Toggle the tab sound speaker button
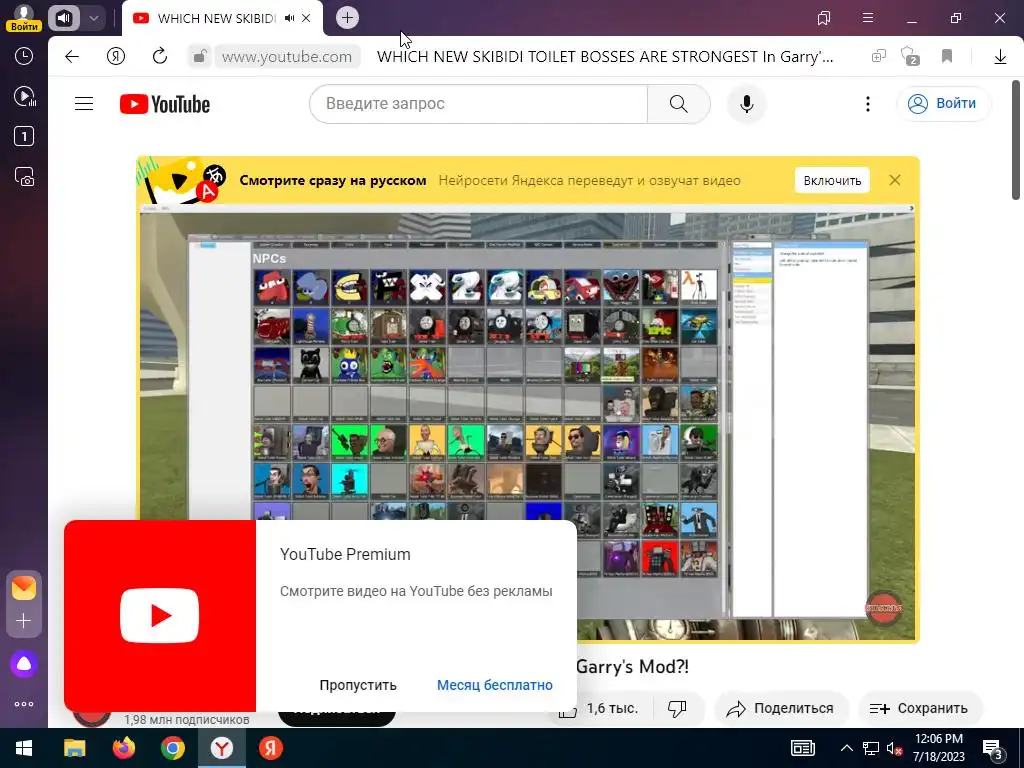The width and height of the screenshot is (1024, 768). [63, 18]
